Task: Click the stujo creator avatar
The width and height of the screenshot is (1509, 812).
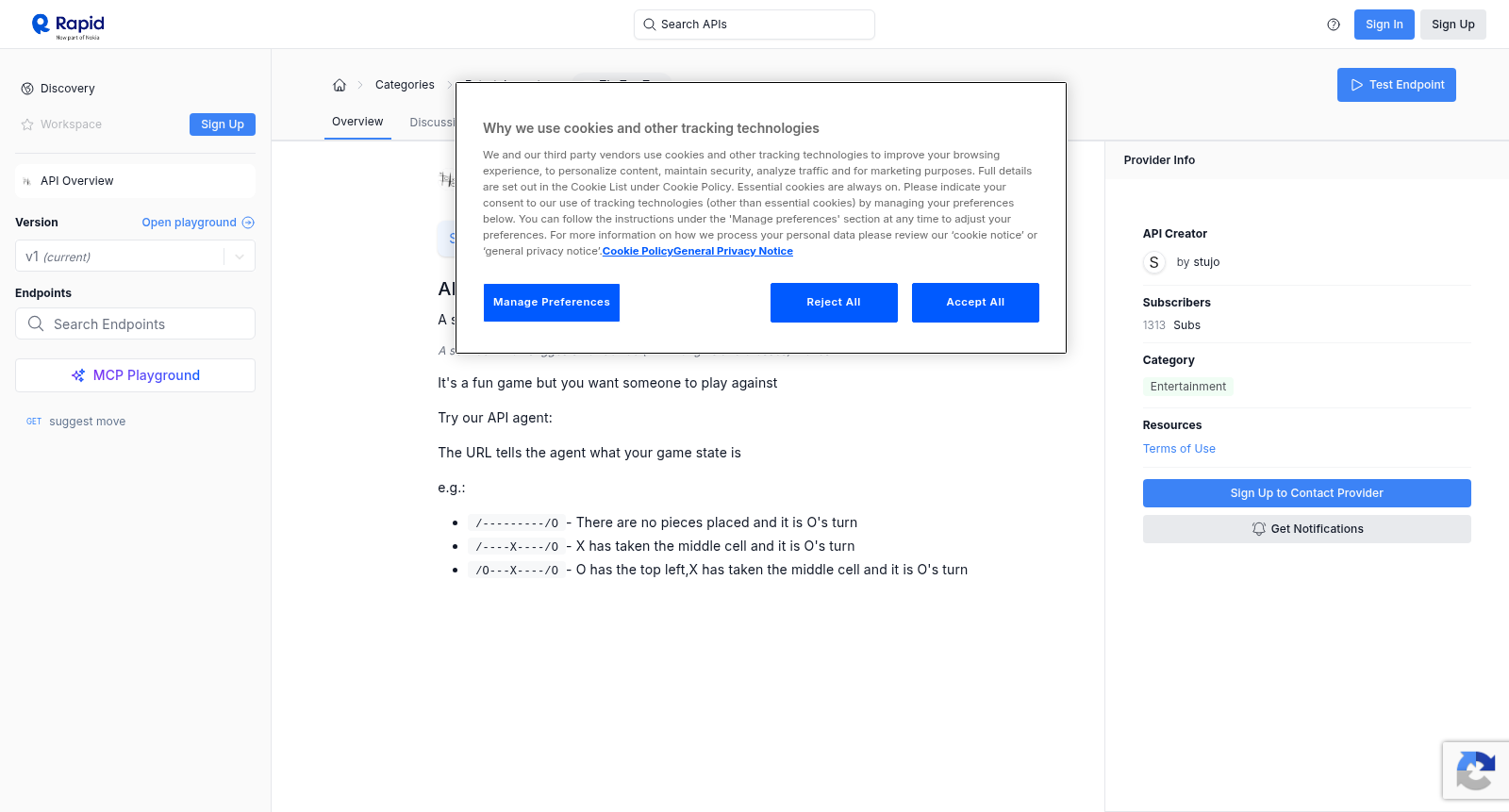Action: coord(1154,262)
